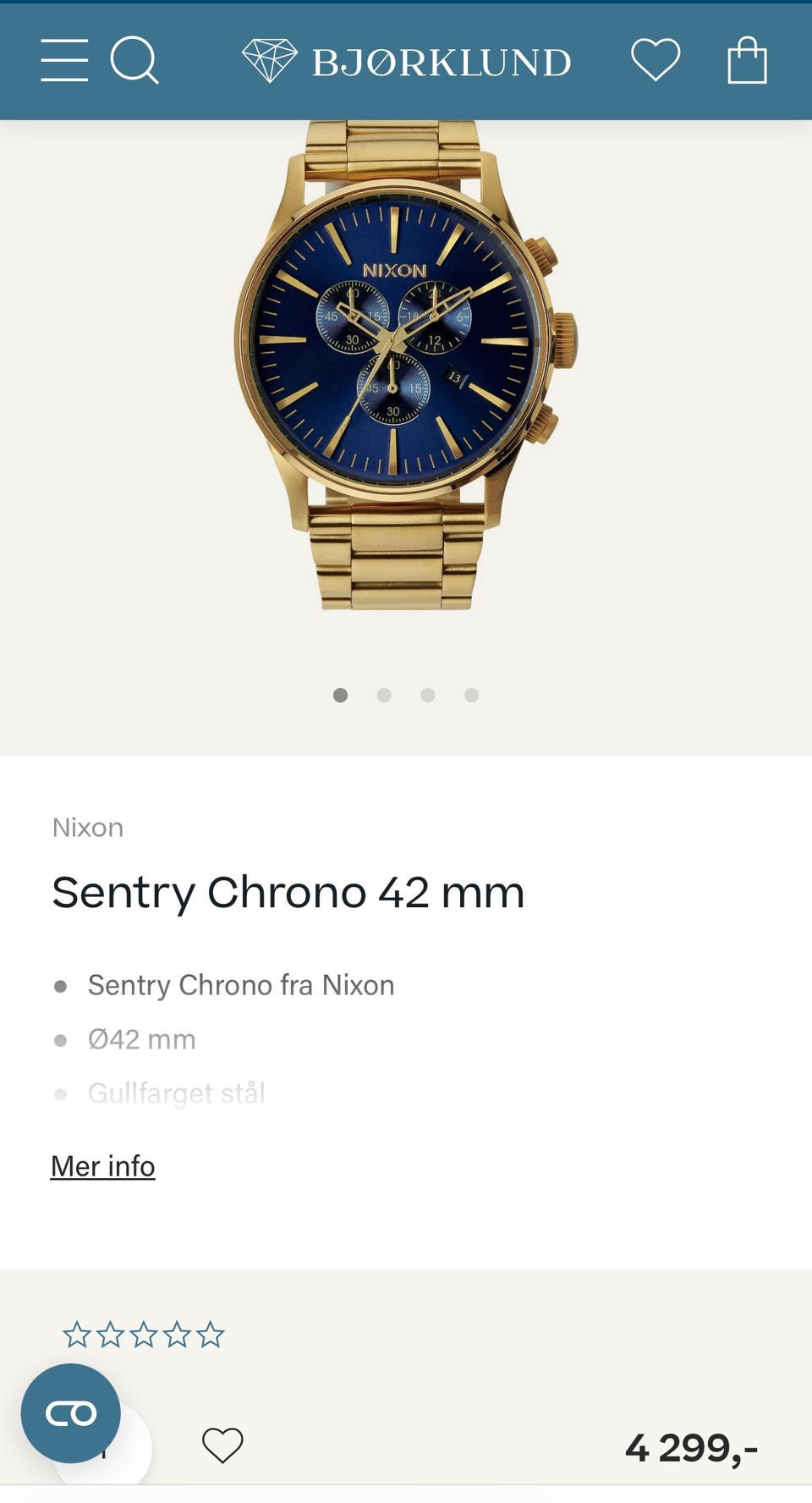
Task: Select the first carousel dot
Action: tap(340, 695)
